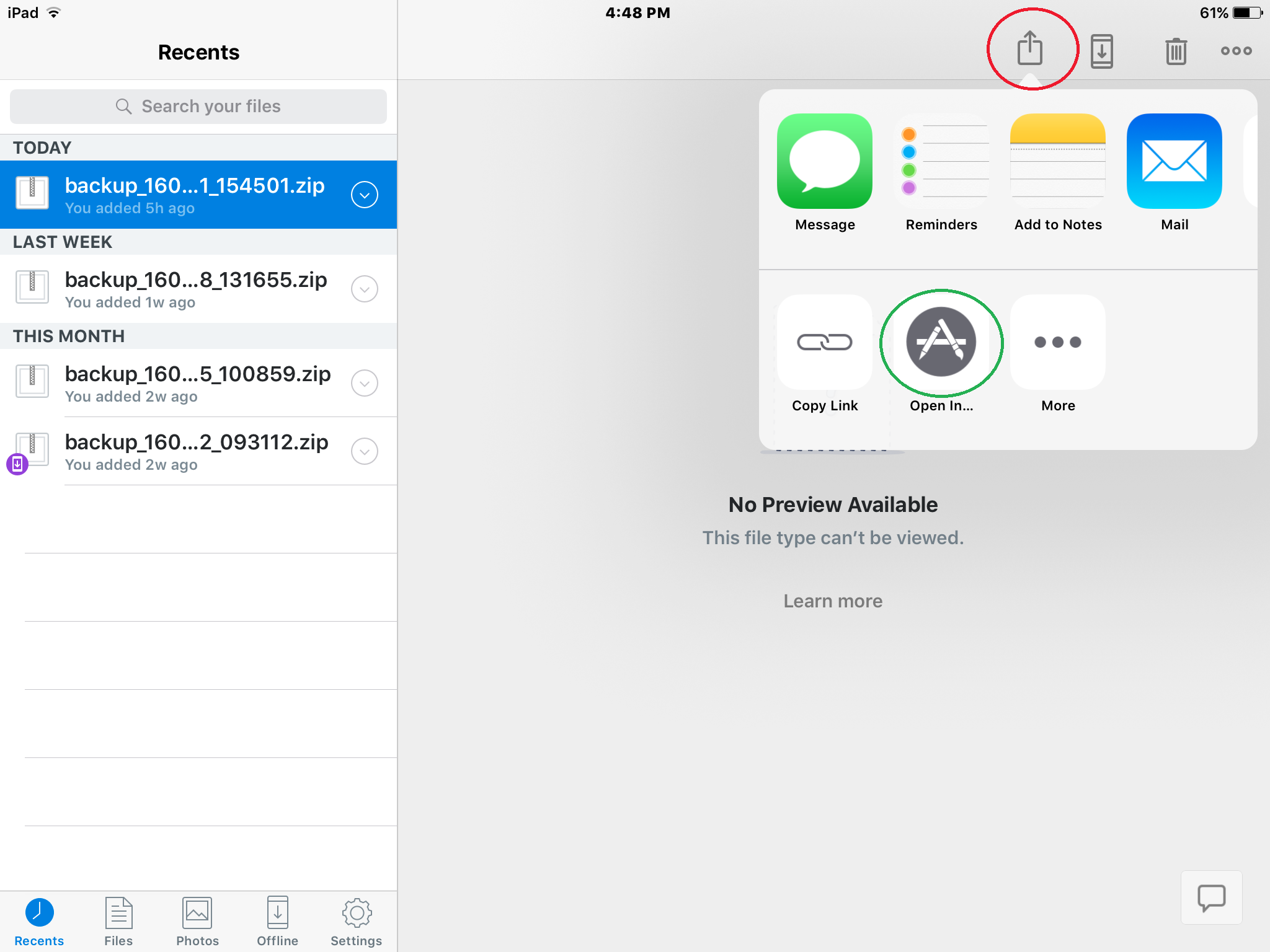Share file to Reminders
Screen dimensions: 1270x952
pyautogui.click(x=941, y=162)
